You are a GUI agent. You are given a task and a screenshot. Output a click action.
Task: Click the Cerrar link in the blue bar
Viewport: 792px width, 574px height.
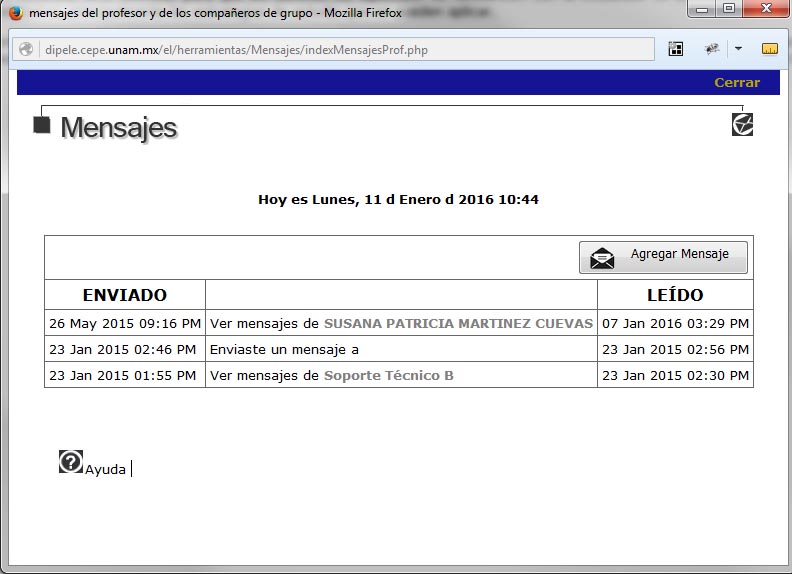click(736, 83)
